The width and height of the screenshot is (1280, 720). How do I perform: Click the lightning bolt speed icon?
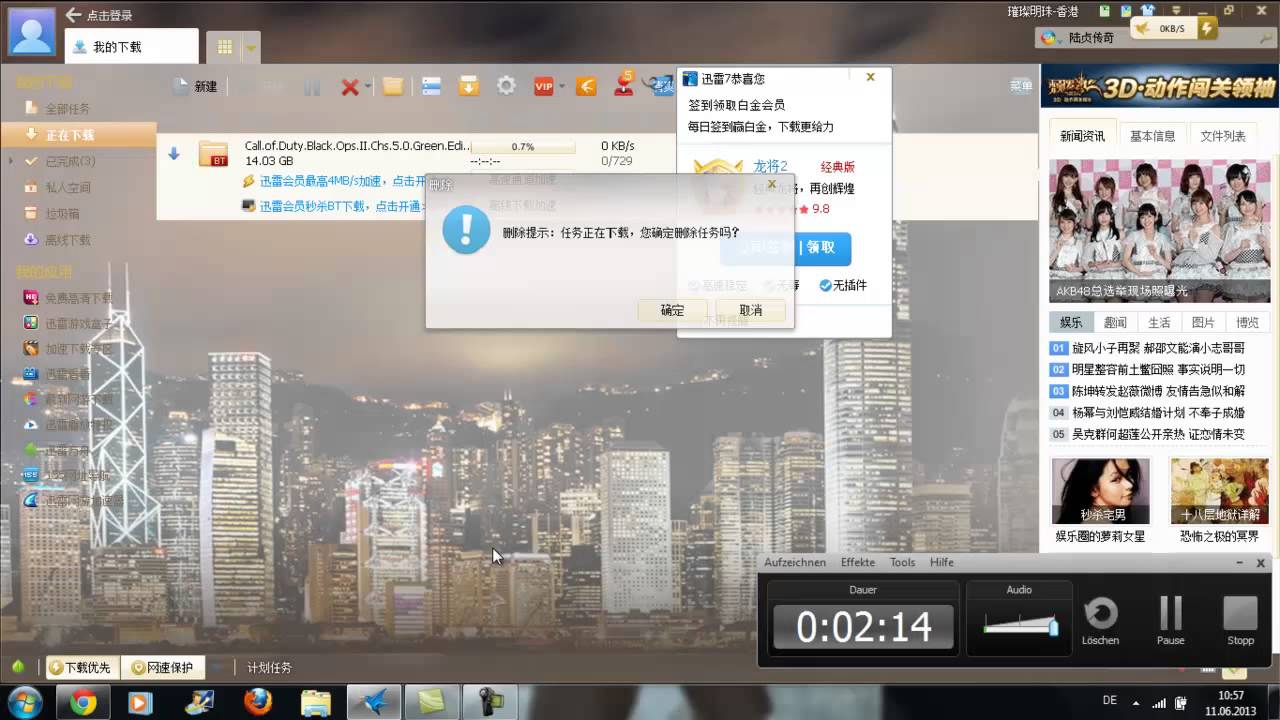[x=1207, y=28]
